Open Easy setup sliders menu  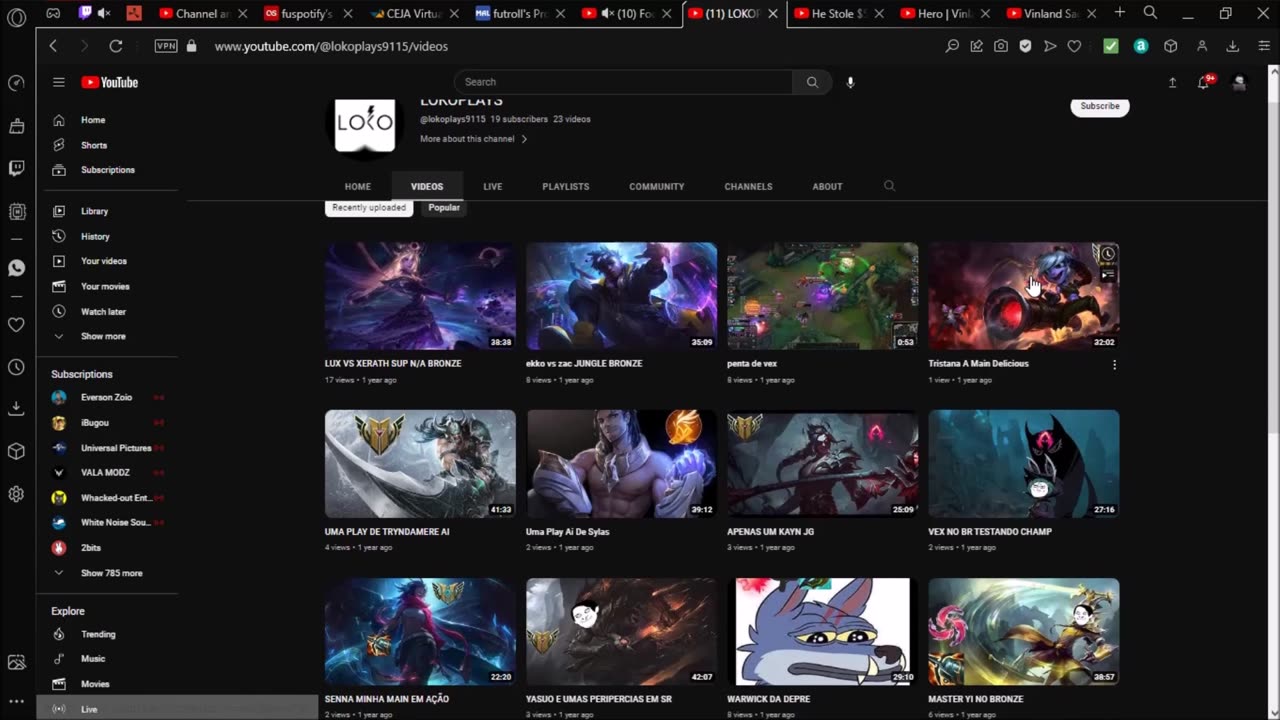click(x=1264, y=46)
